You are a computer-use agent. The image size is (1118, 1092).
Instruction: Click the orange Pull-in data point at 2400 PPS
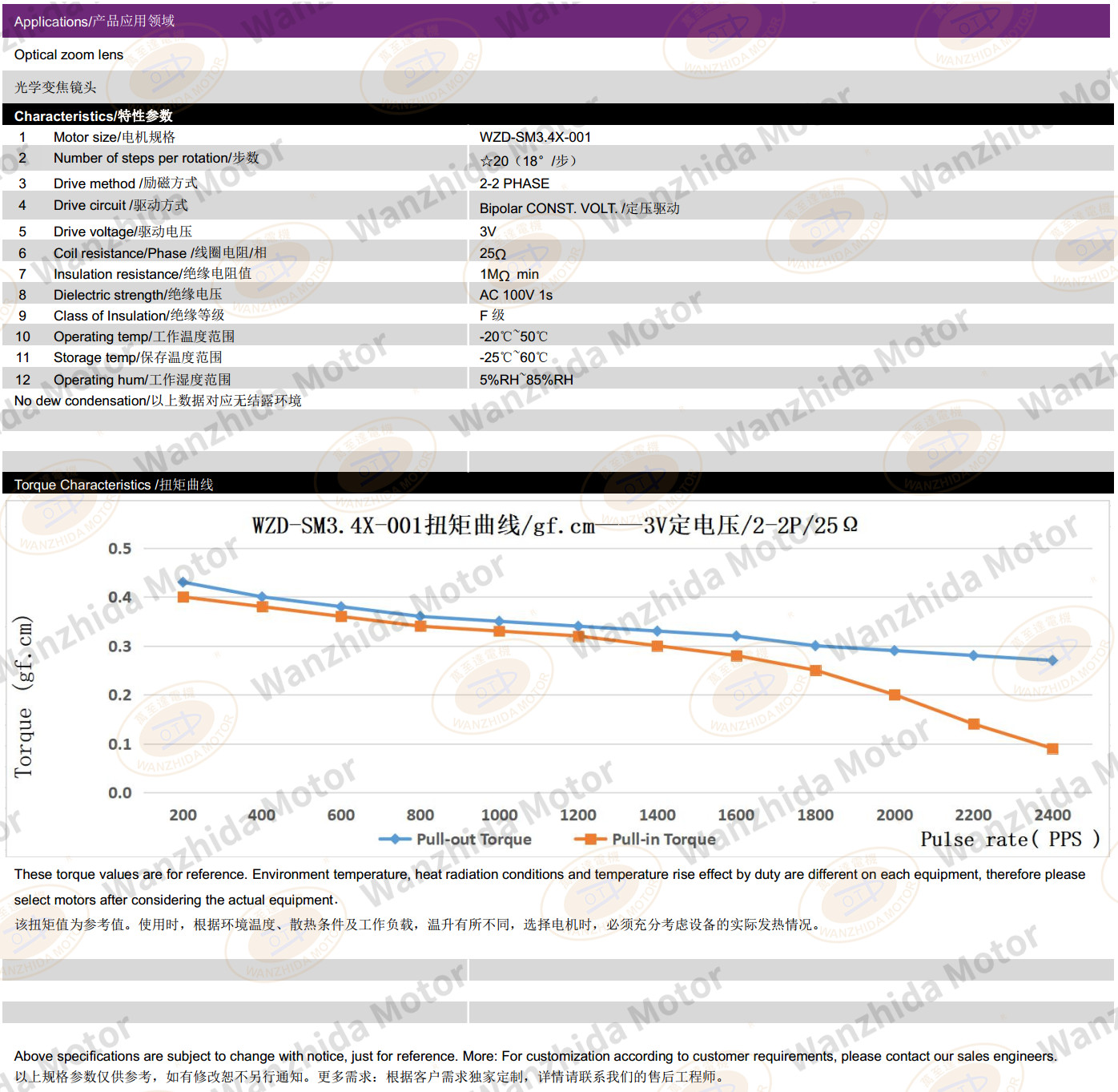1052,748
